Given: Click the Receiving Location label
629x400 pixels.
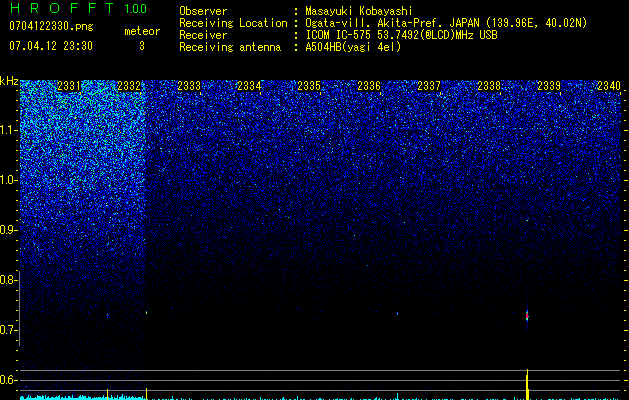Looking at the screenshot, I should click(x=233, y=23).
